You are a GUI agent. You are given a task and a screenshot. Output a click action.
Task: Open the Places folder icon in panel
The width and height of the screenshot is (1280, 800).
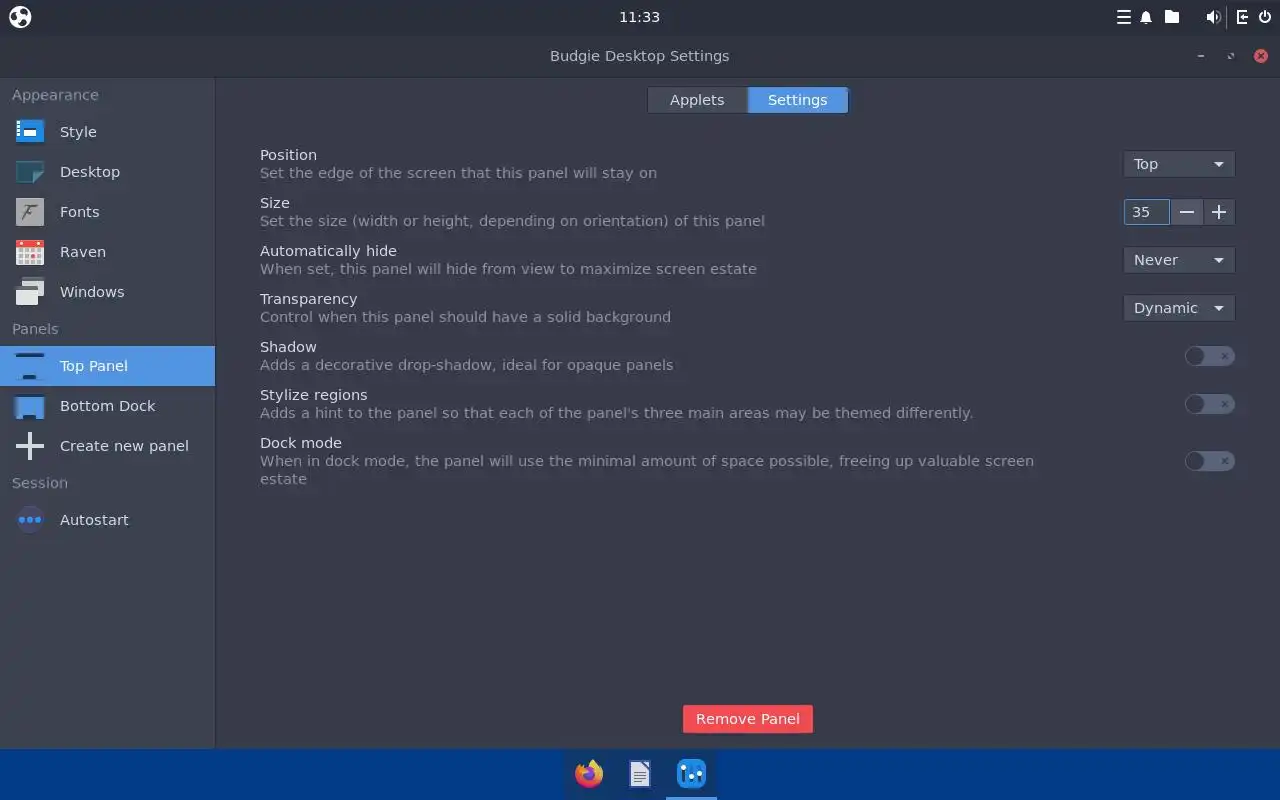pos(1172,17)
